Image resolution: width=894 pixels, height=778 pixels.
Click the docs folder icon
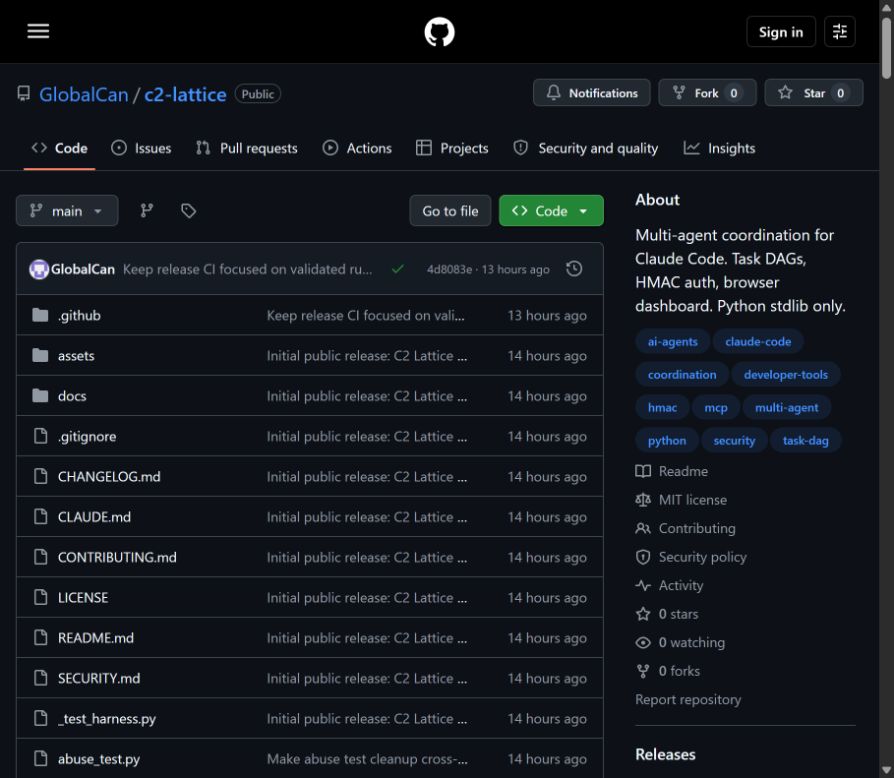[40, 396]
